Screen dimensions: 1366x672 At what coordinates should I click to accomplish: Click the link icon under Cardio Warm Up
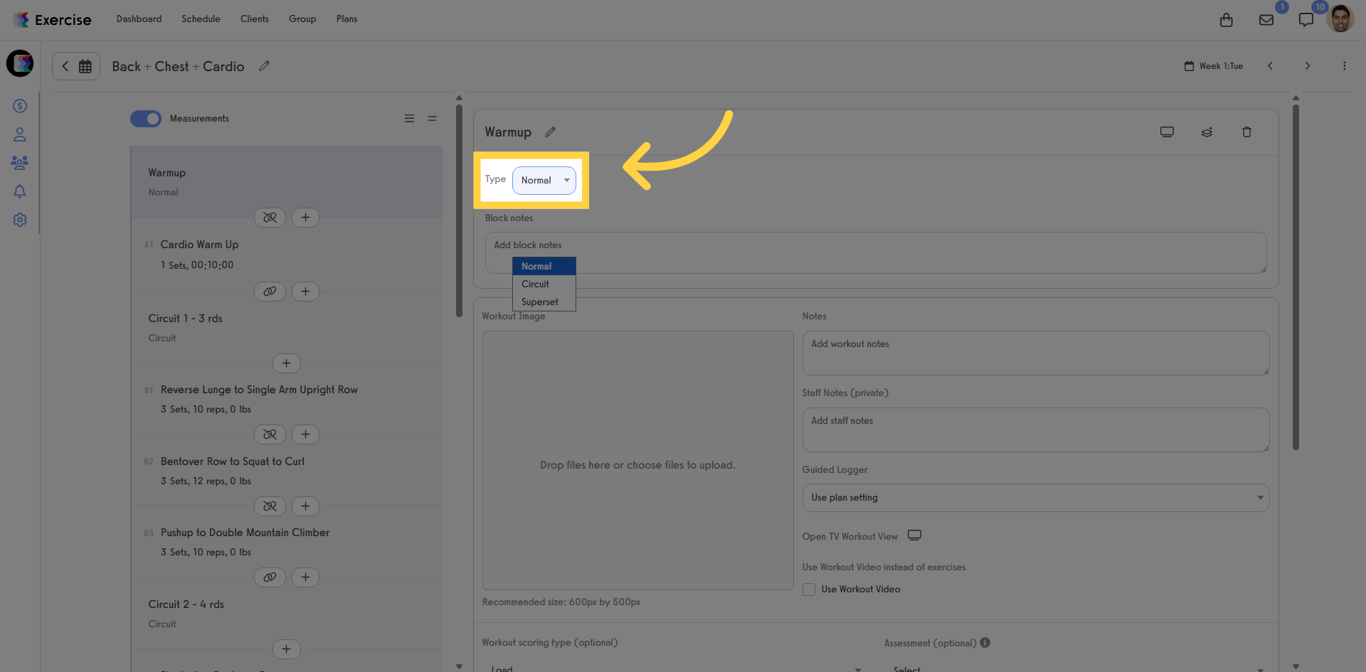coord(270,291)
